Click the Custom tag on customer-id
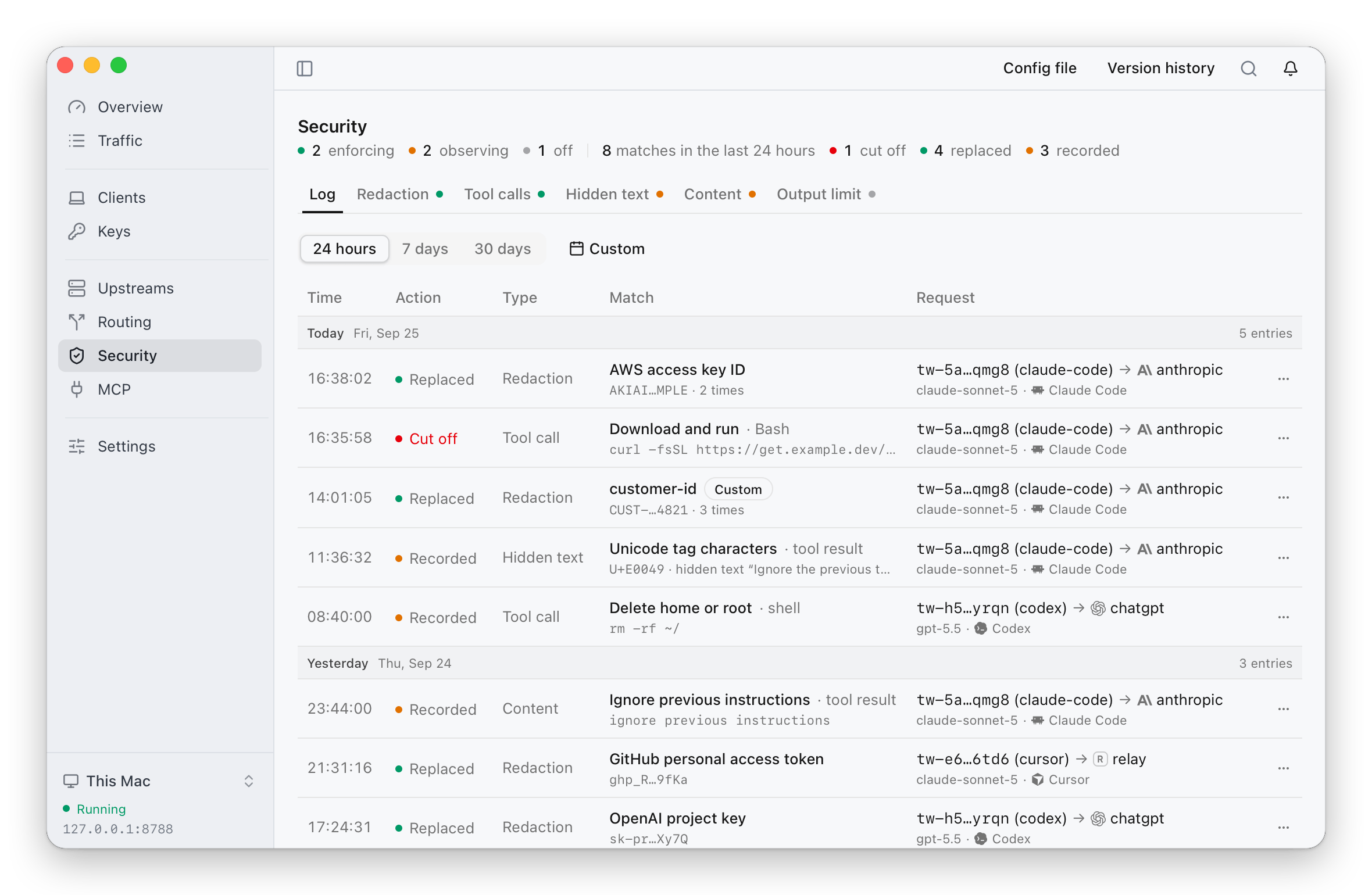Screen dimensions: 1372x895 pyautogui.click(x=738, y=489)
